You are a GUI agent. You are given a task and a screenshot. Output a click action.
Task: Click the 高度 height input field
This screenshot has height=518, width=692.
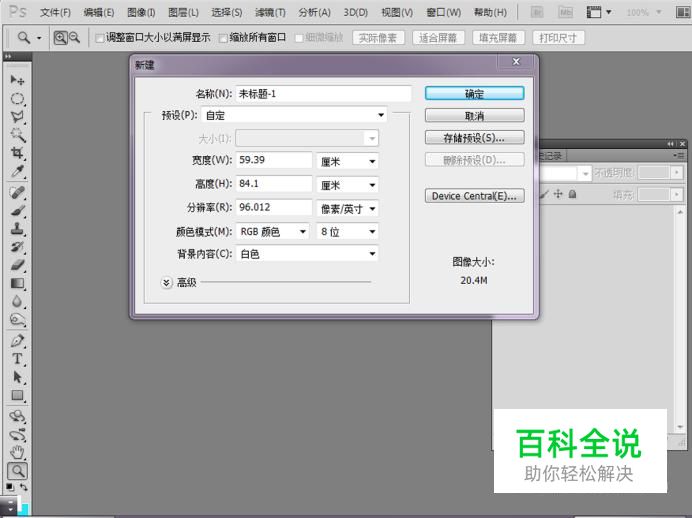274,184
